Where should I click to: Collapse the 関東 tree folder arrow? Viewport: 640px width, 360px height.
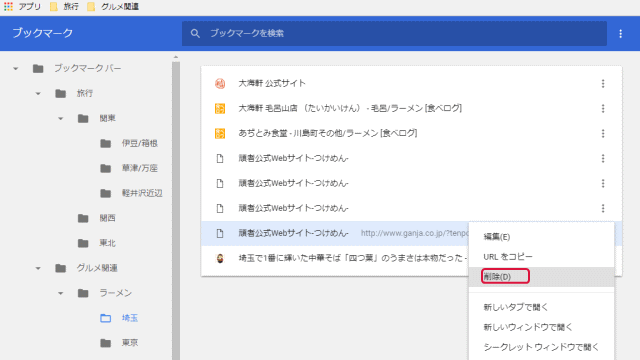coord(60,118)
